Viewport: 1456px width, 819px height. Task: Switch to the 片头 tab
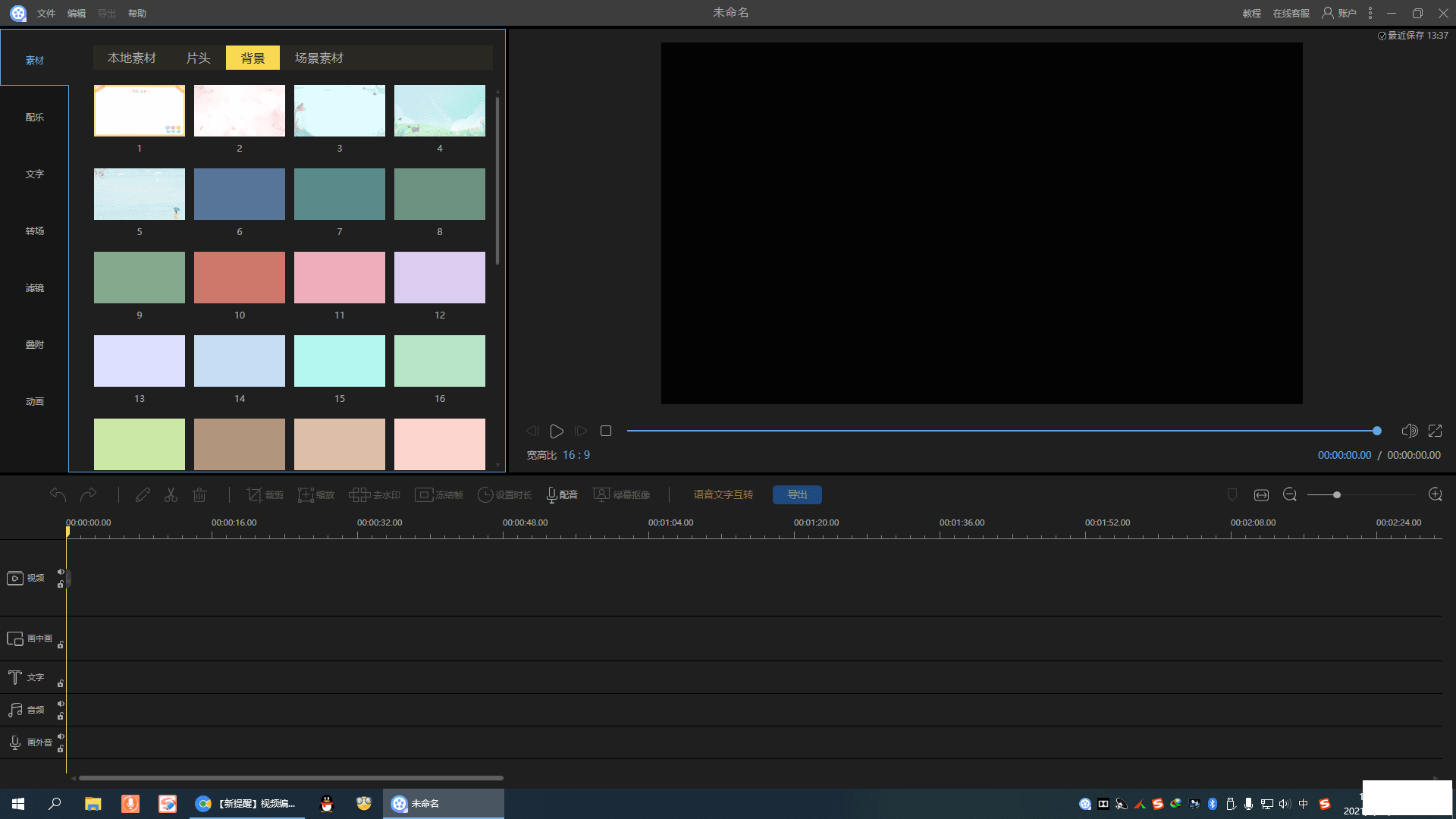199,58
